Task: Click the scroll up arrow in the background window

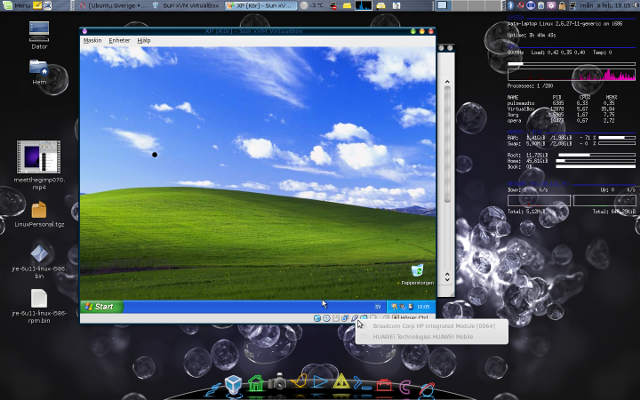Action: 447,82
